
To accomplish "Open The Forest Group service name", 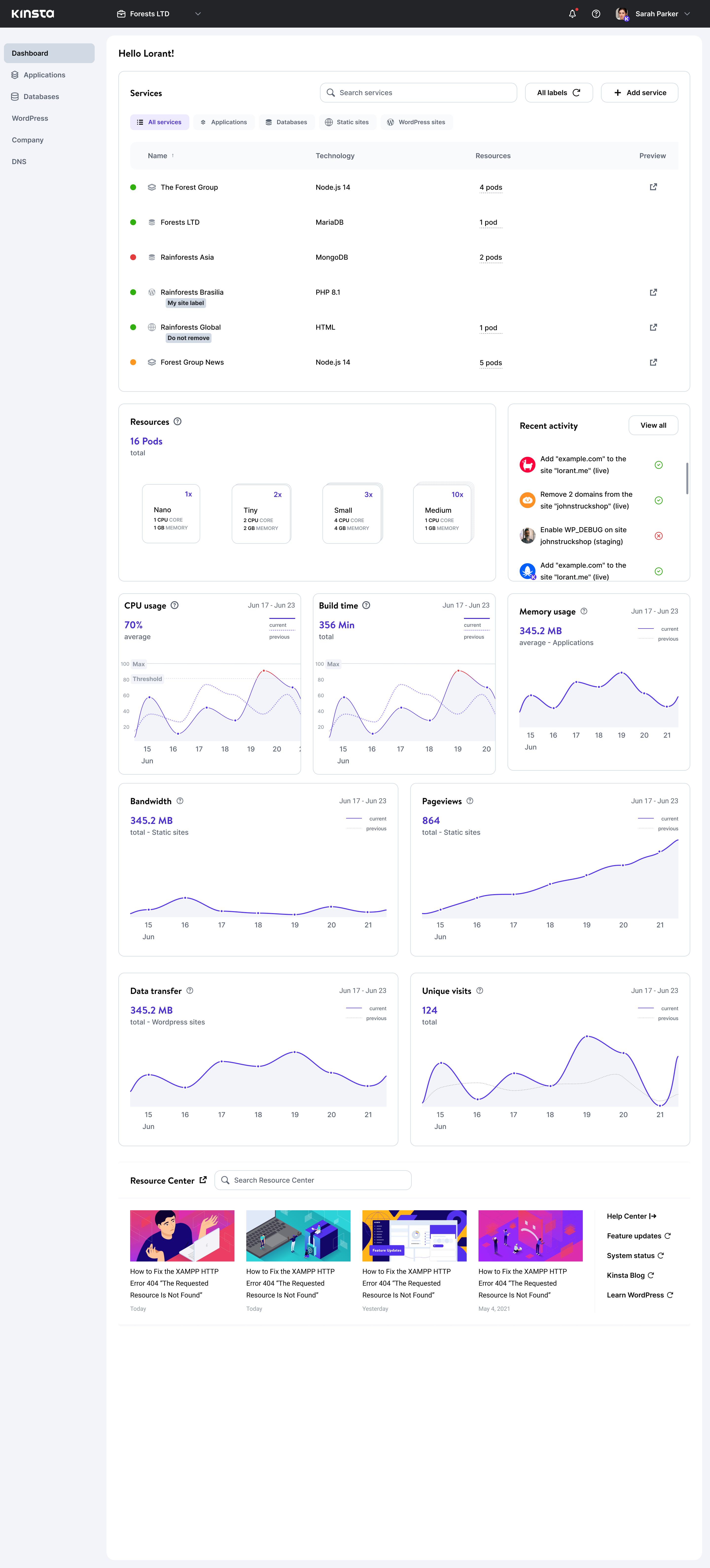I will coord(189,187).
